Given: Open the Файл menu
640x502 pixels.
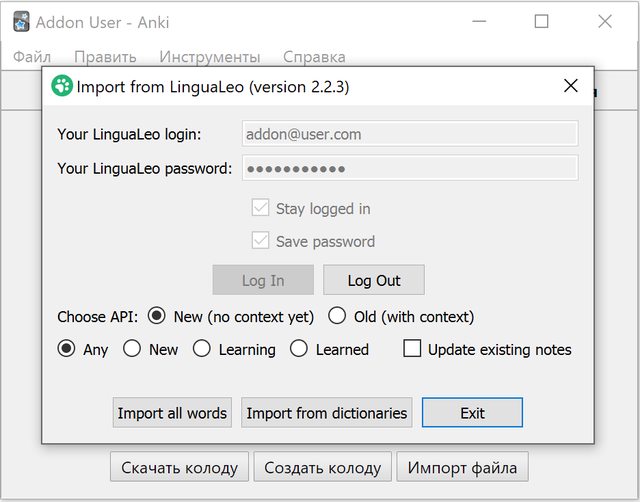Looking at the screenshot, I should click(x=32, y=57).
